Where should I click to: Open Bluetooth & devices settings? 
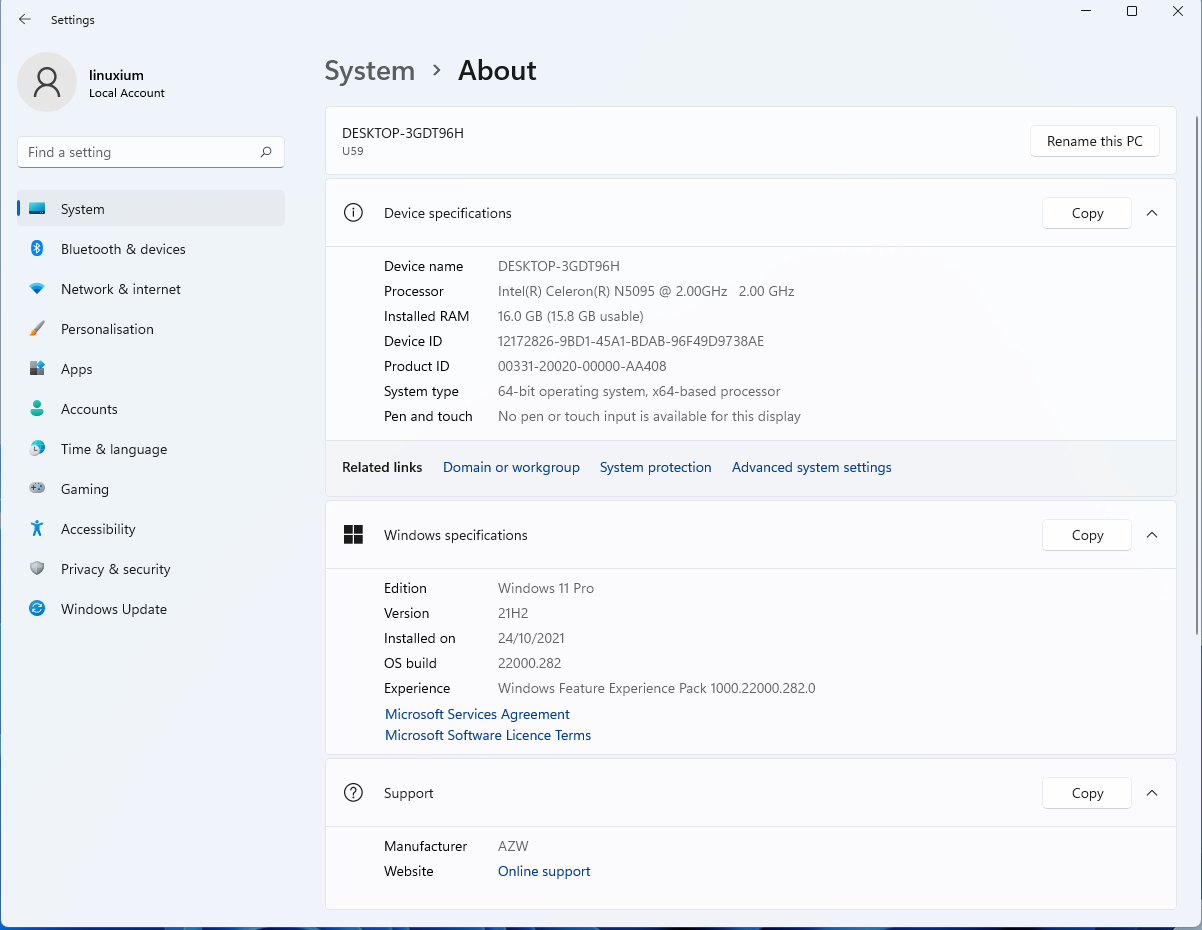151,249
